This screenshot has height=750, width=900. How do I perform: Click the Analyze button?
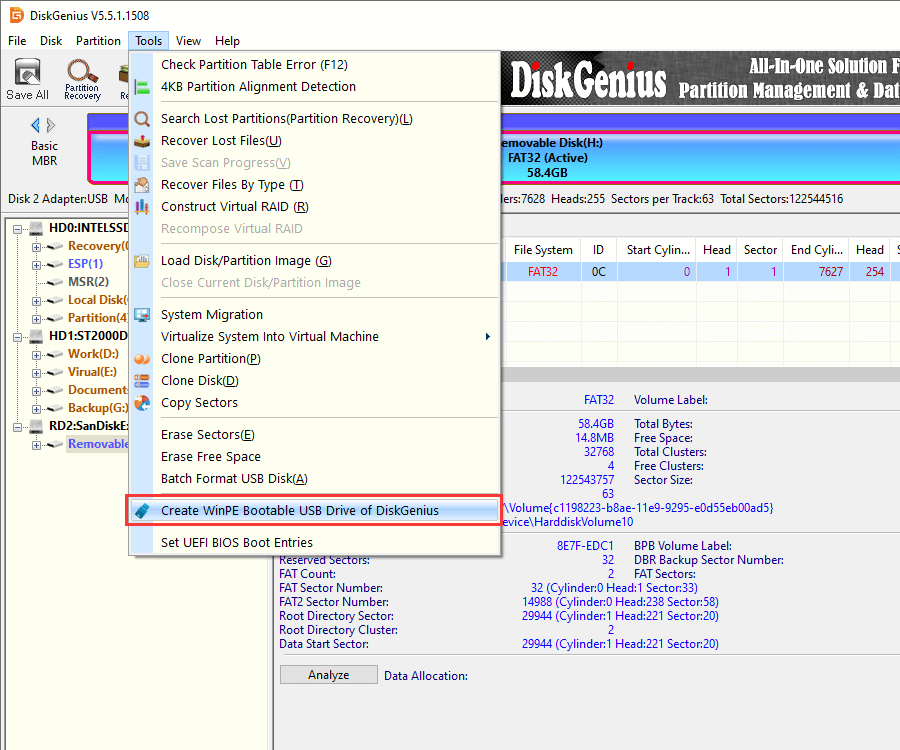point(329,675)
